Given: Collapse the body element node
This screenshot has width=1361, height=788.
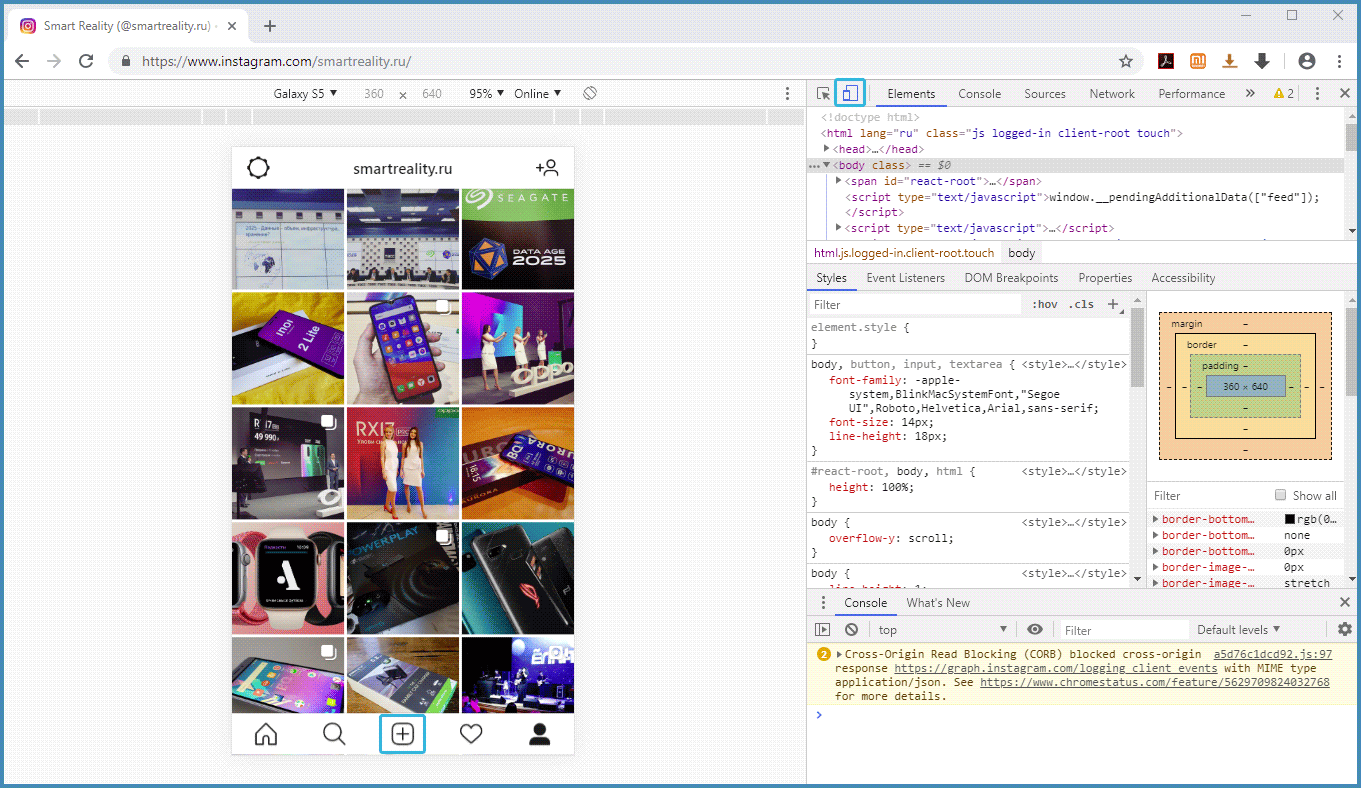Looking at the screenshot, I should pyautogui.click(x=827, y=164).
